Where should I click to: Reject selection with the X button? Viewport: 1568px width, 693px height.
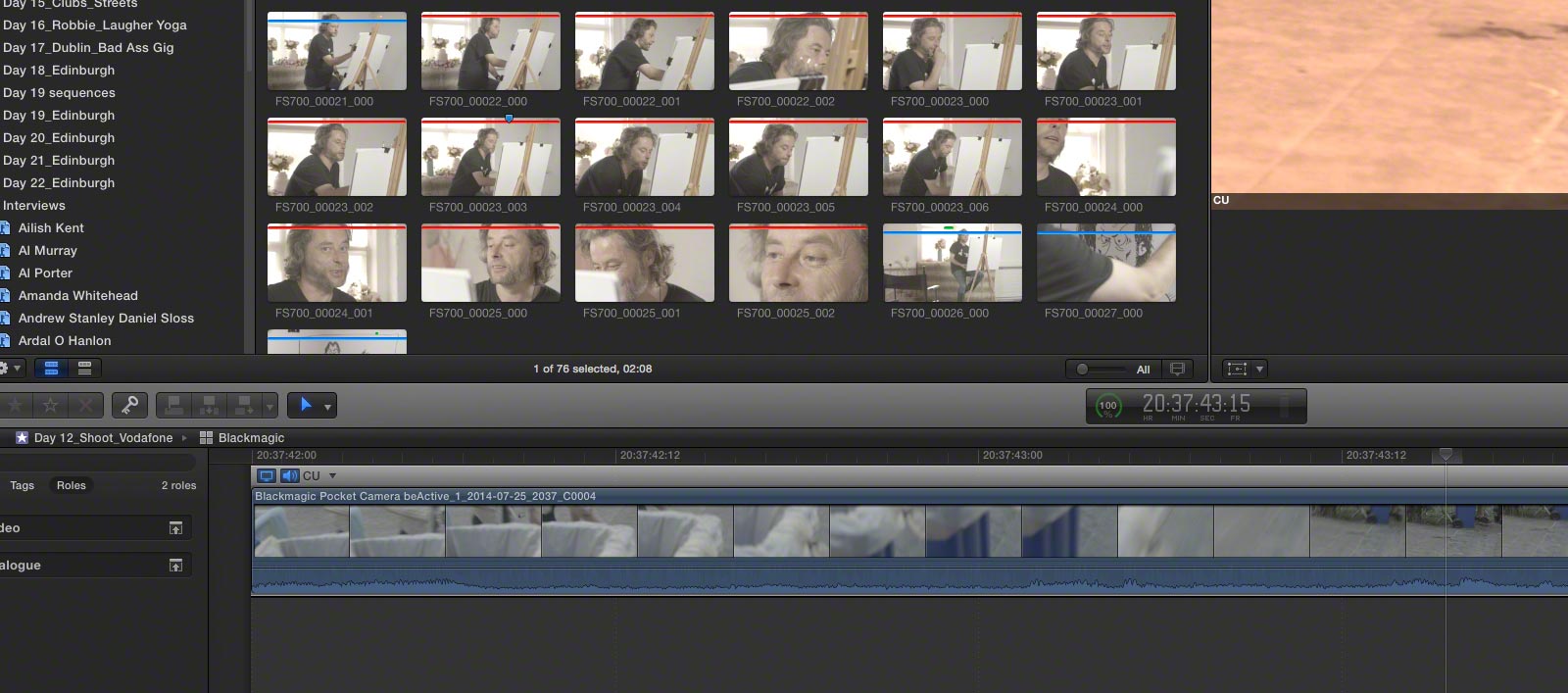pyautogui.click(x=85, y=405)
